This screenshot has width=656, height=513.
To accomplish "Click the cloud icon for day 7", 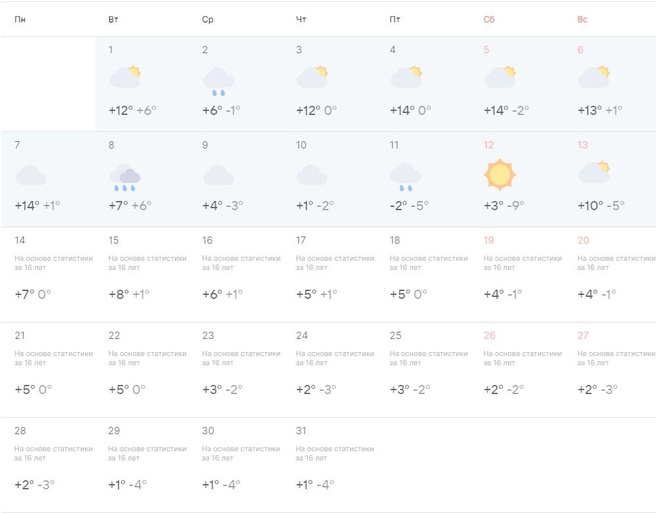I will (31, 175).
